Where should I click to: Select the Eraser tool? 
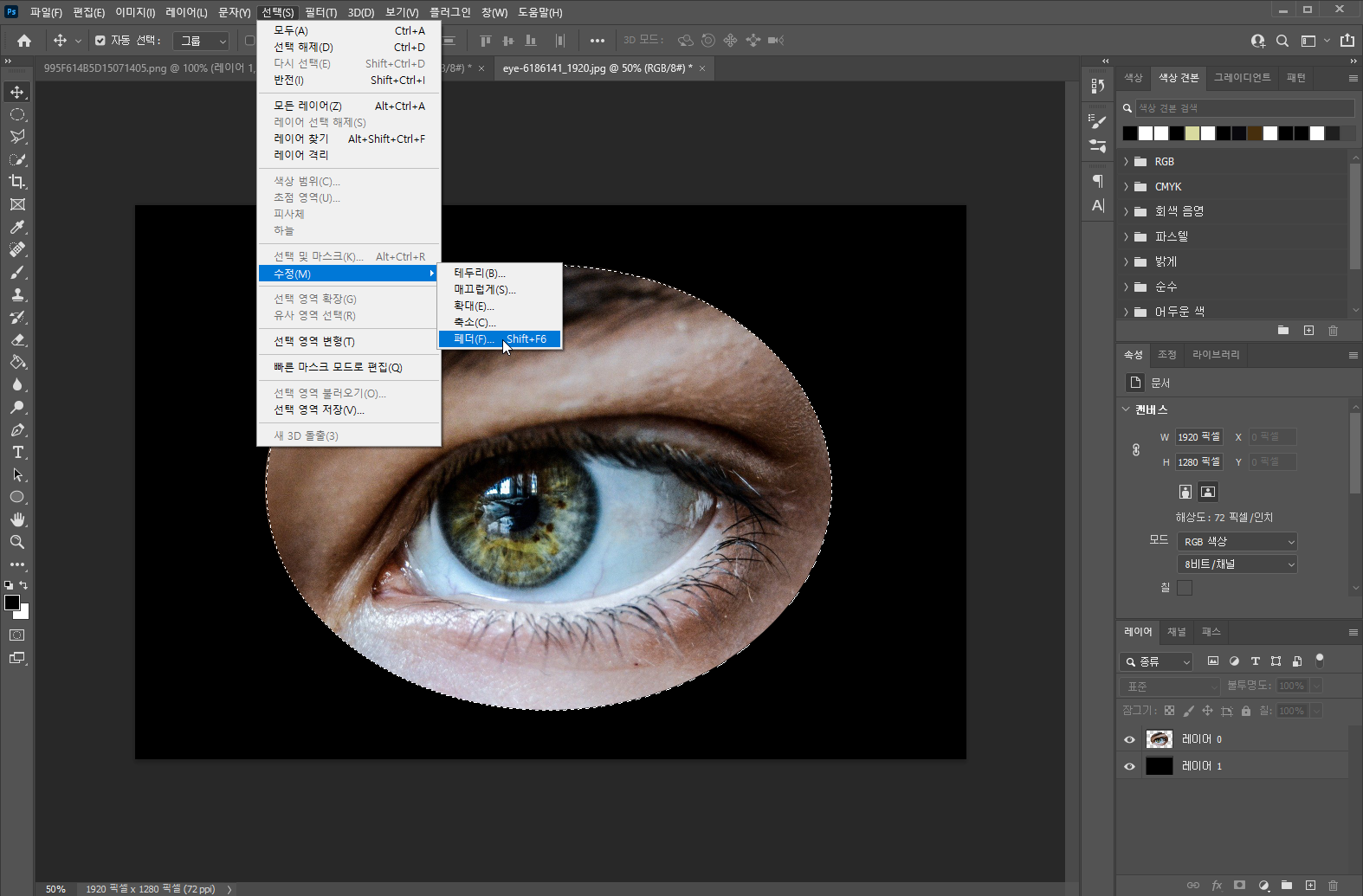(17, 339)
